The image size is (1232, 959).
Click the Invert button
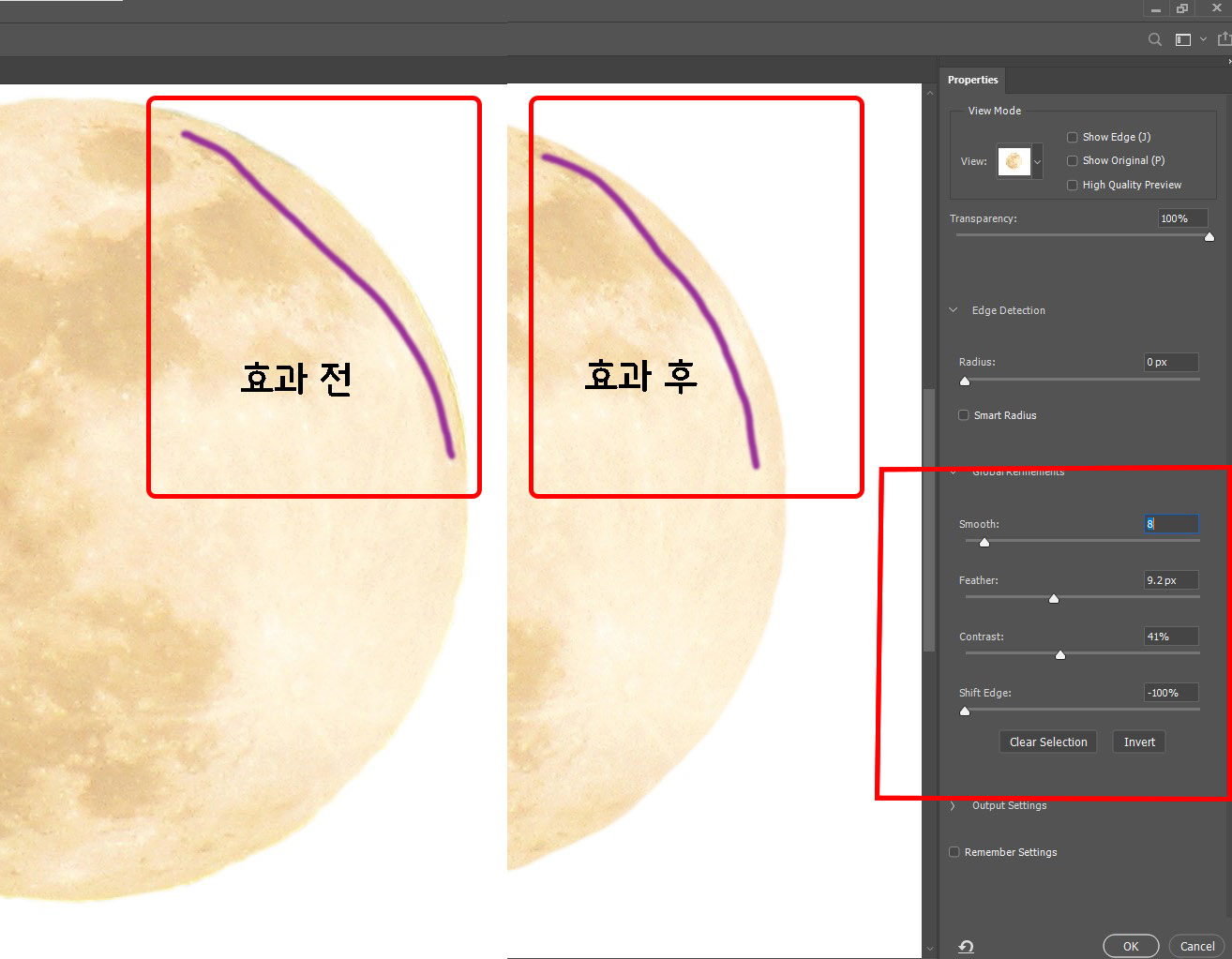pyautogui.click(x=1139, y=742)
